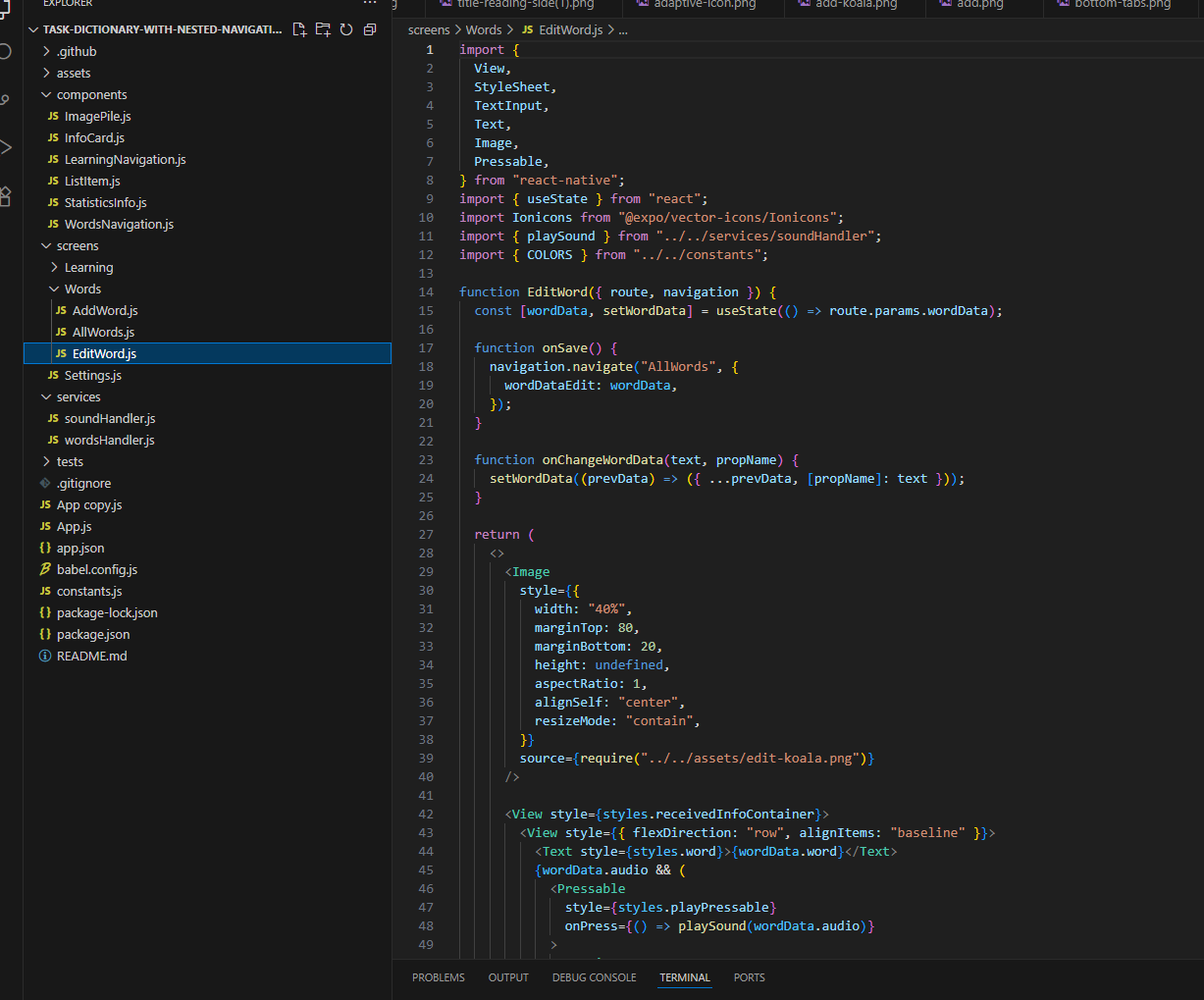
Task: Open WordsNavigation.js file
Action: pos(119,225)
